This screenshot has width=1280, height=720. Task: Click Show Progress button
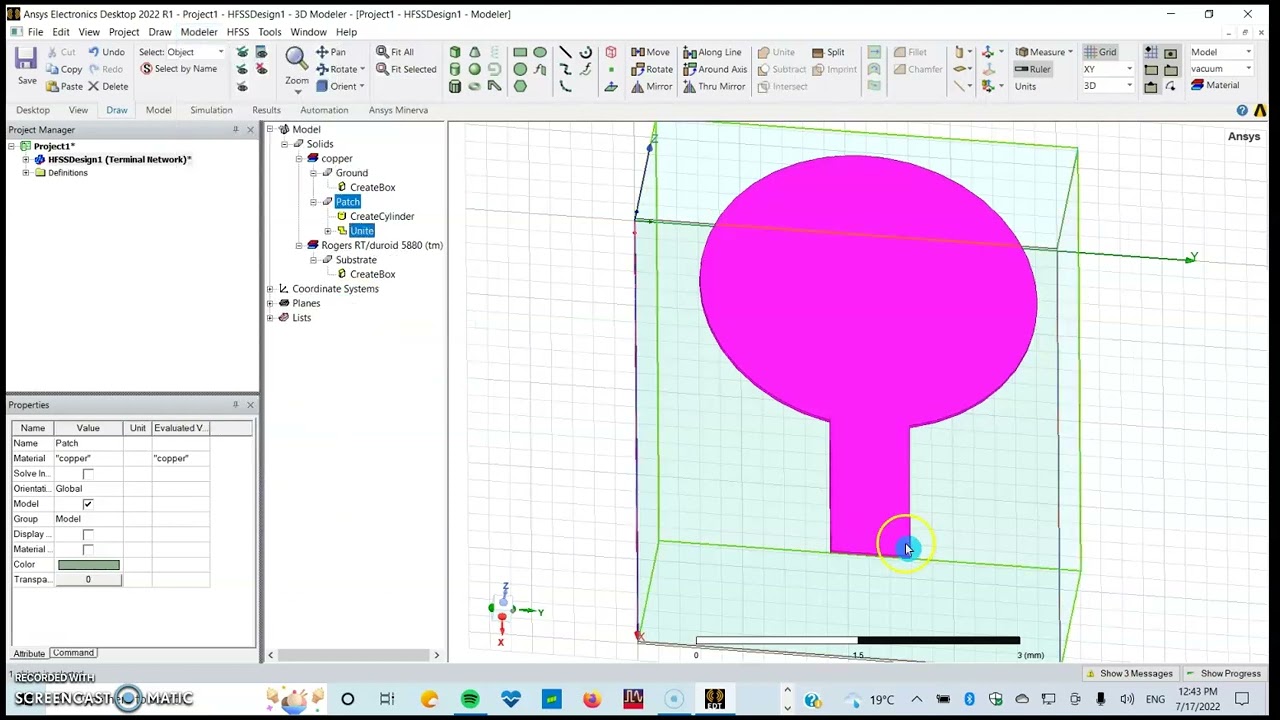pos(1223,674)
